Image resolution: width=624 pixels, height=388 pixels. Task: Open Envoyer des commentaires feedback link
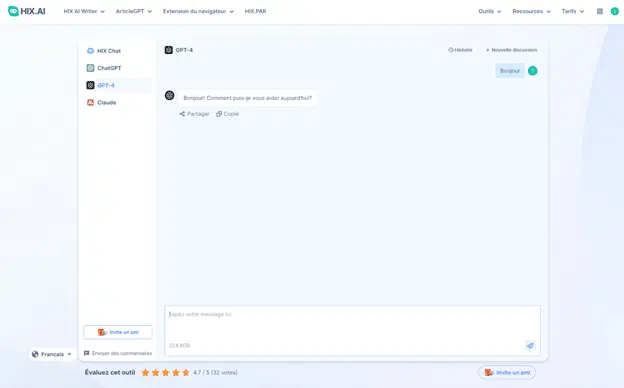point(118,353)
